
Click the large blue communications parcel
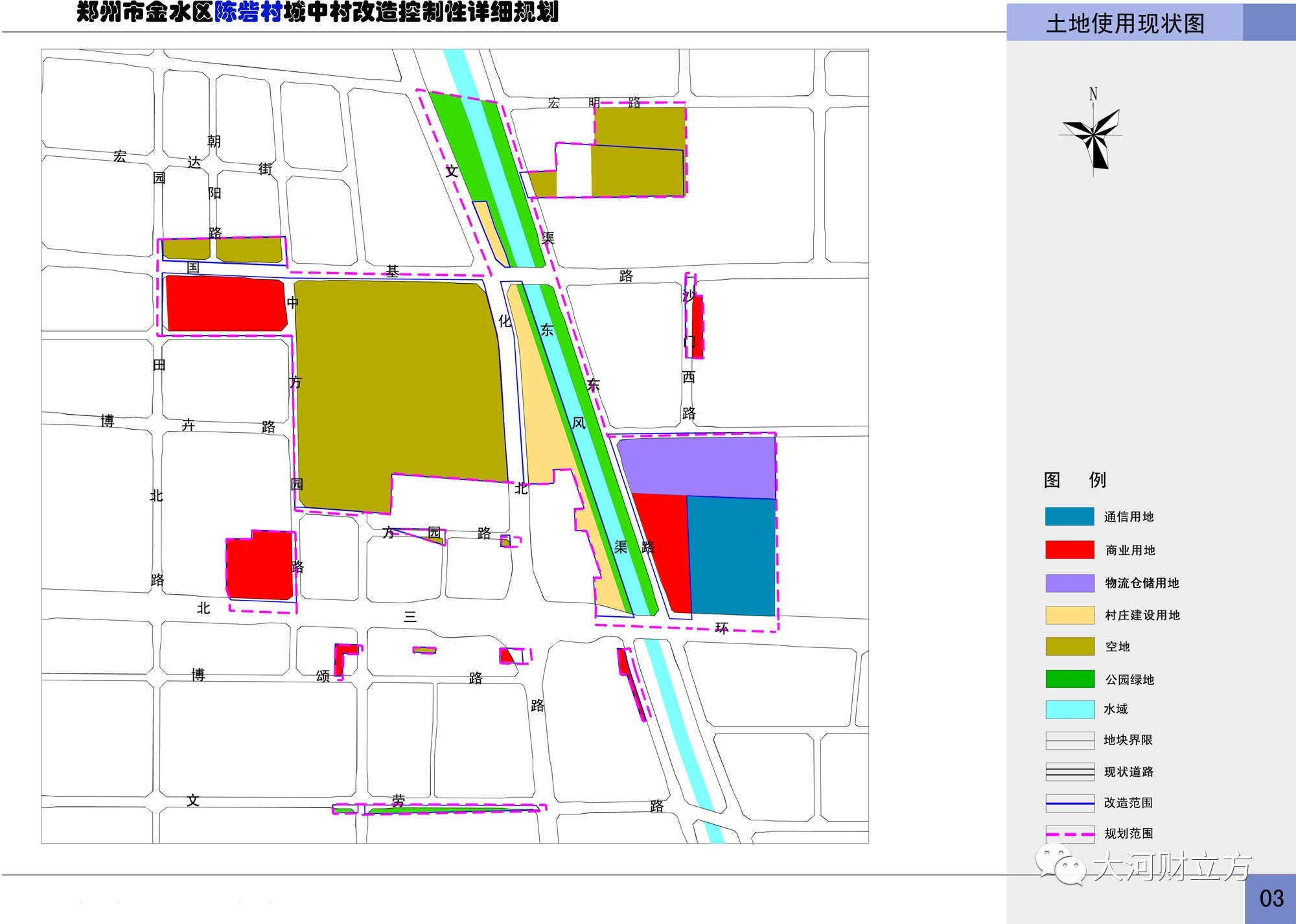[x=732, y=556]
